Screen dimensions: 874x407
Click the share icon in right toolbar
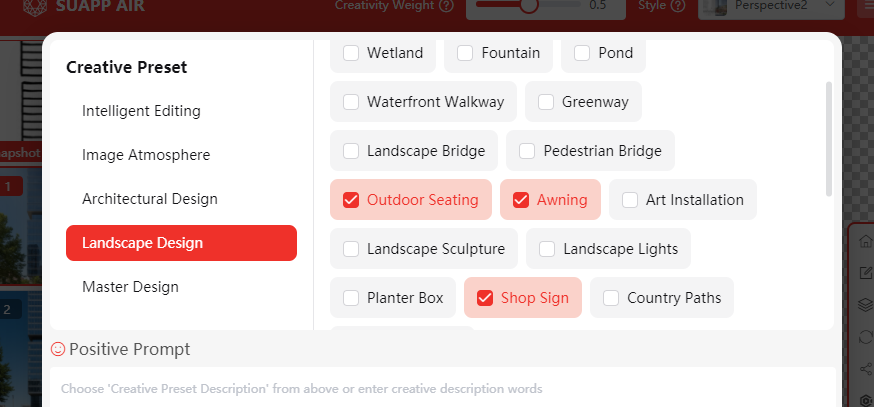(x=866, y=369)
